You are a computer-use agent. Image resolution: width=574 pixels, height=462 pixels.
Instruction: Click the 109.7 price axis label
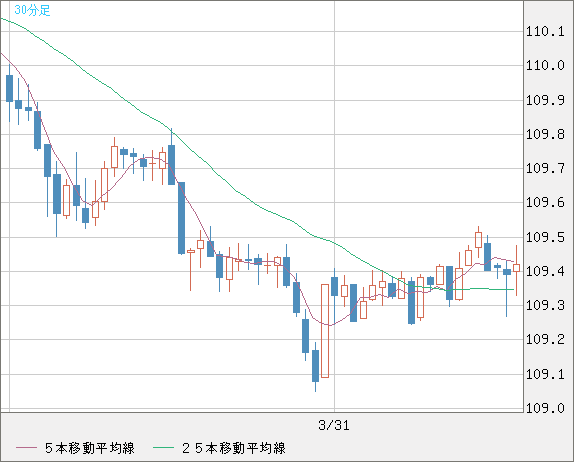click(x=545, y=168)
